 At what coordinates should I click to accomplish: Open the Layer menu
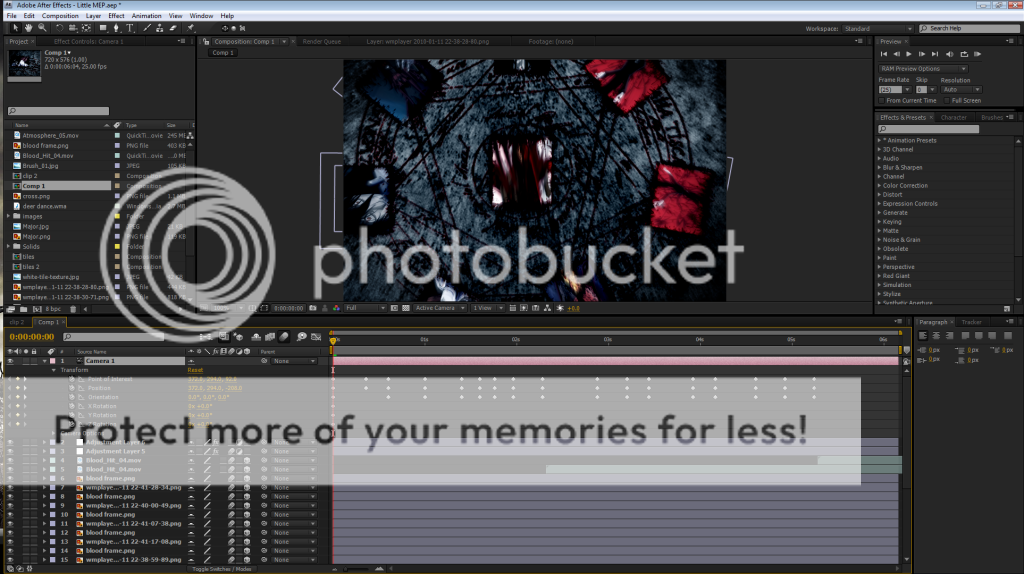[93, 16]
